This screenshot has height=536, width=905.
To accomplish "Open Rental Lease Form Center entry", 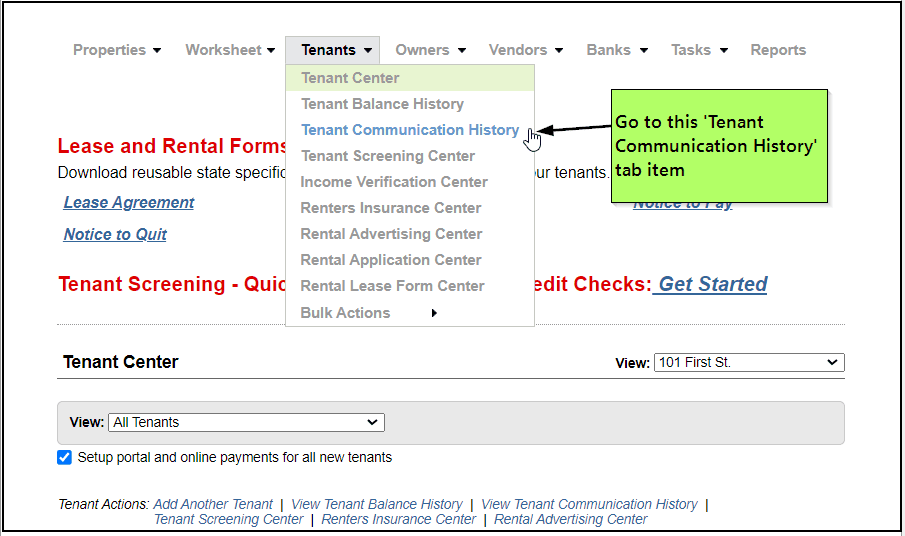I will tap(392, 286).
